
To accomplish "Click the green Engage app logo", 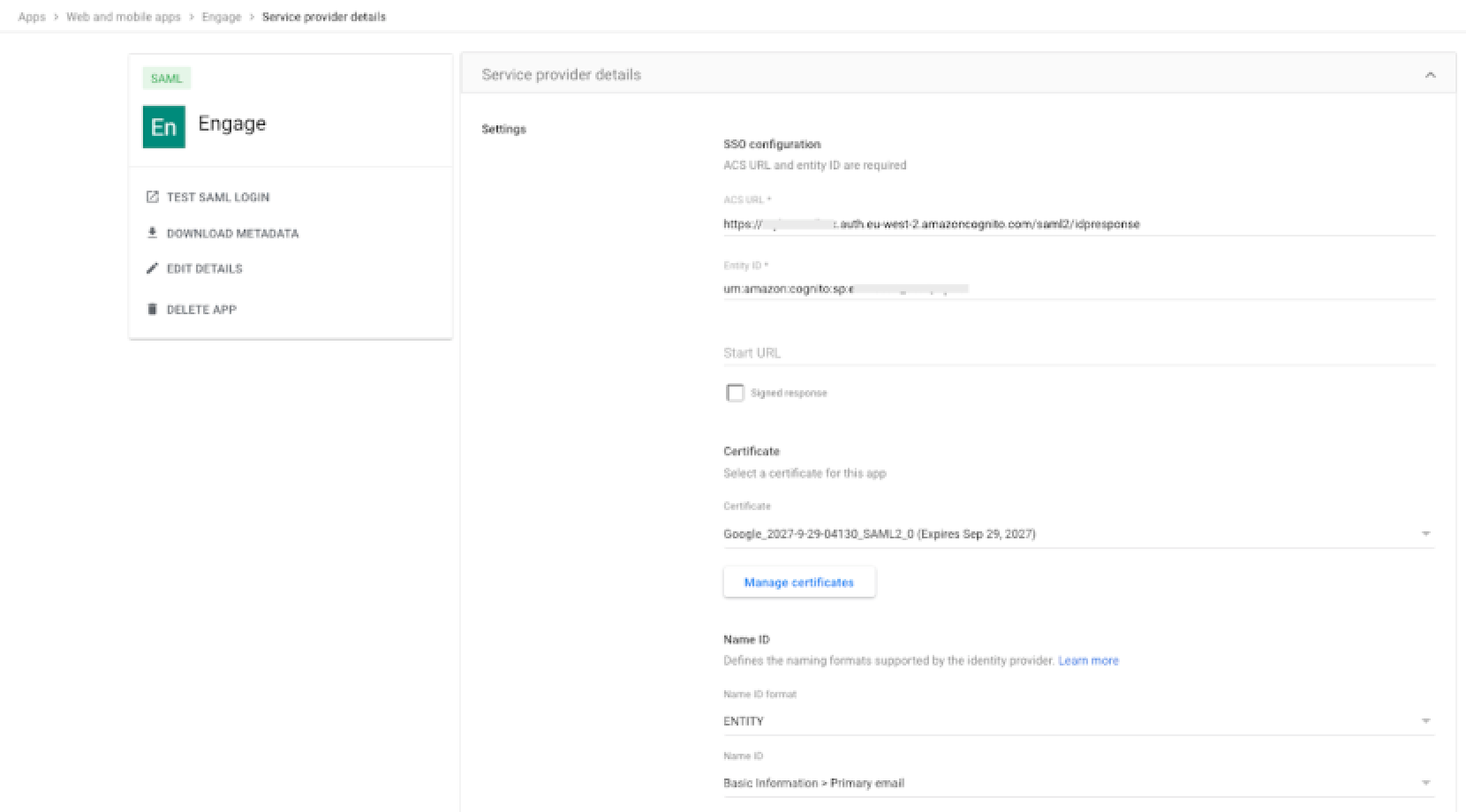I will point(164,127).
